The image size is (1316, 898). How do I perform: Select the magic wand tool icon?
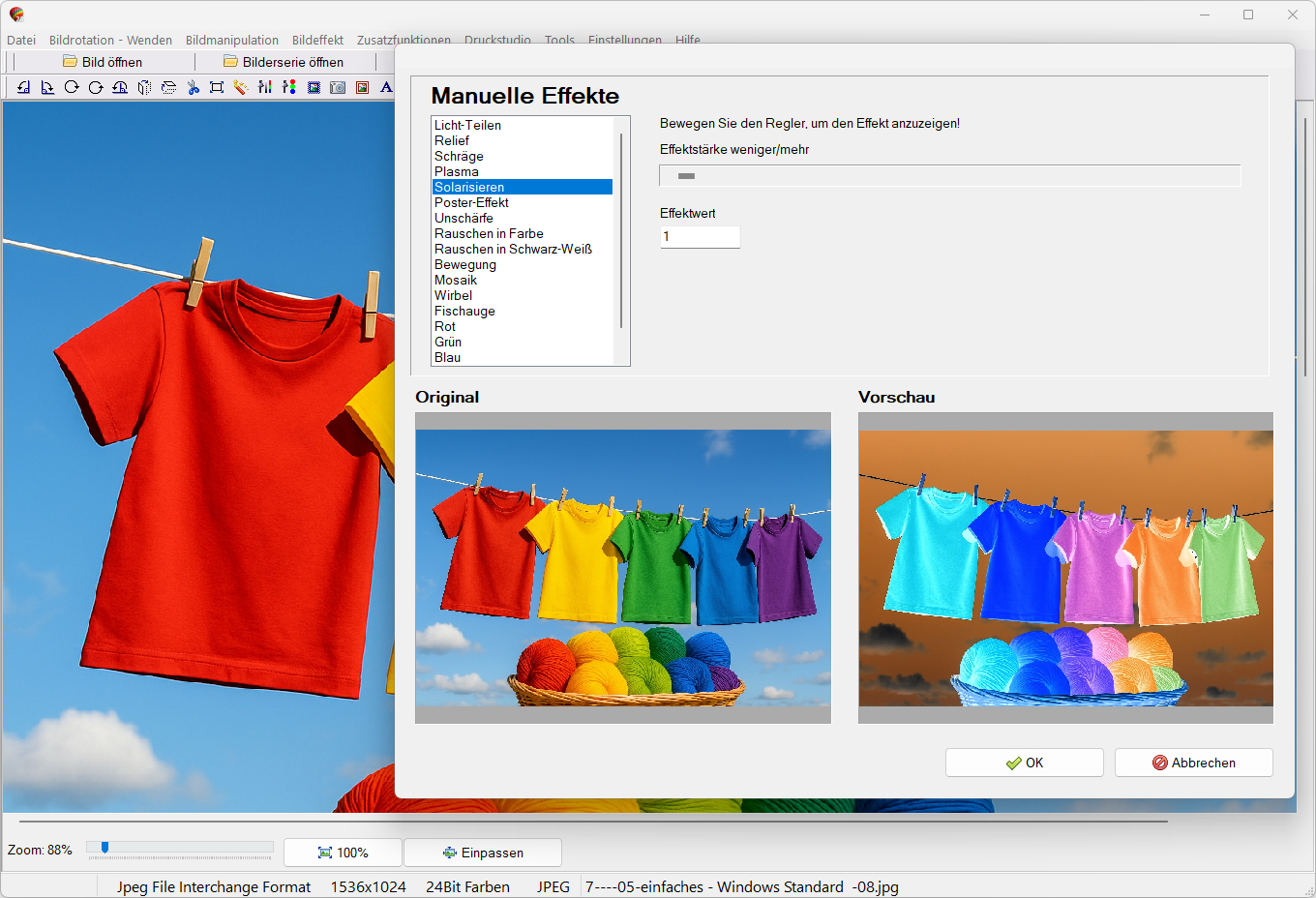[x=240, y=87]
